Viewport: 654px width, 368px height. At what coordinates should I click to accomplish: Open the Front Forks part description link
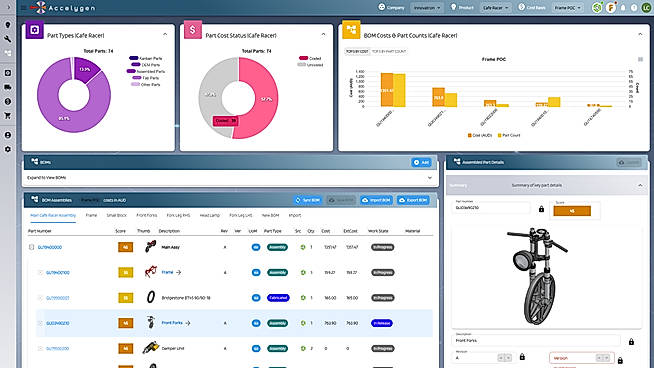click(x=172, y=323)
